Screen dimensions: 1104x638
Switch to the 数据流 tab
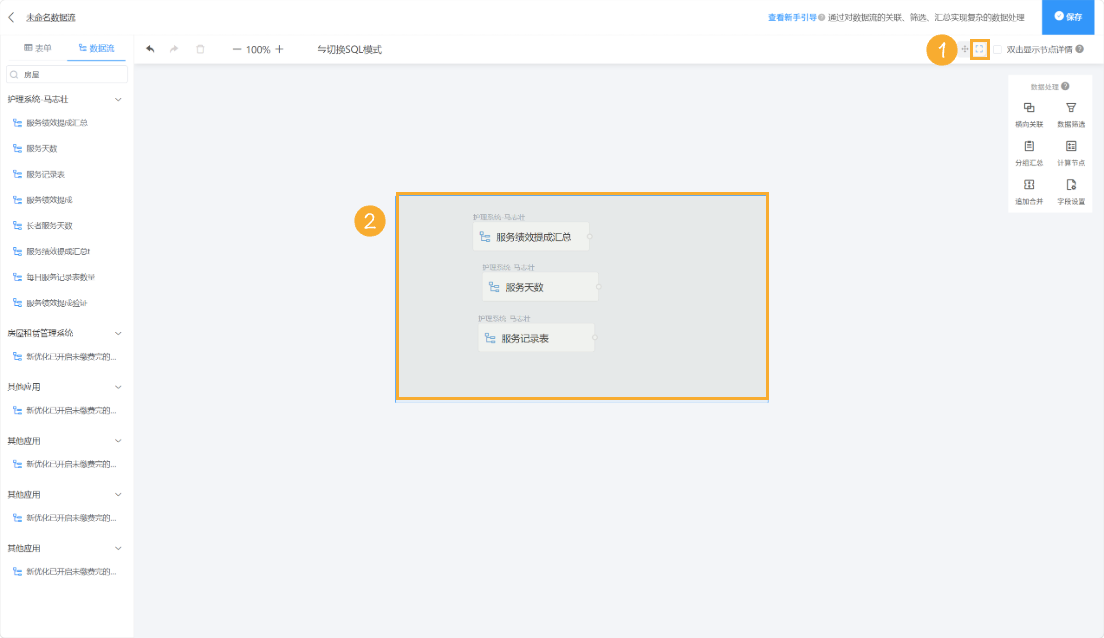96,48
